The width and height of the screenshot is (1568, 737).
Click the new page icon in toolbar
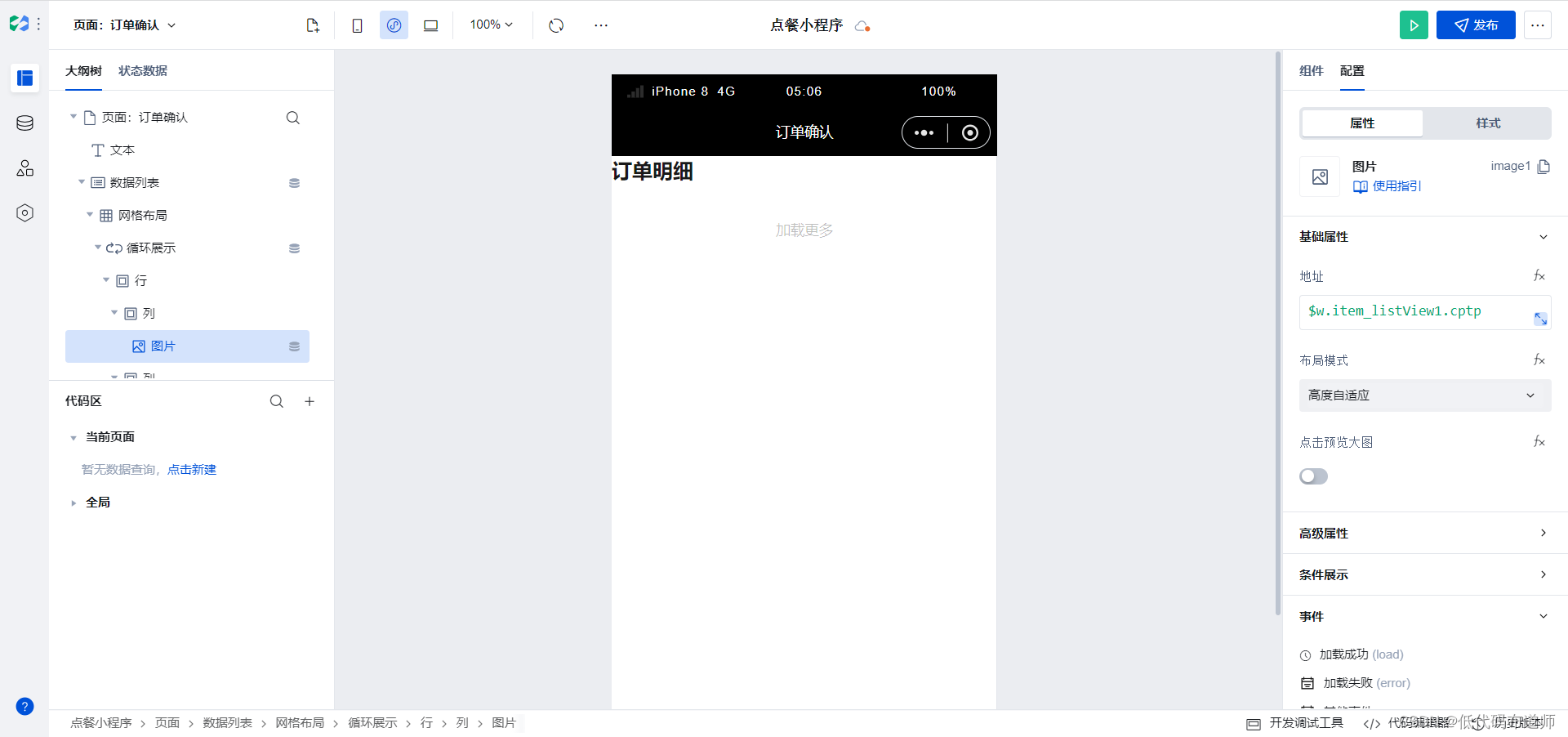click(x=313, y=25)
